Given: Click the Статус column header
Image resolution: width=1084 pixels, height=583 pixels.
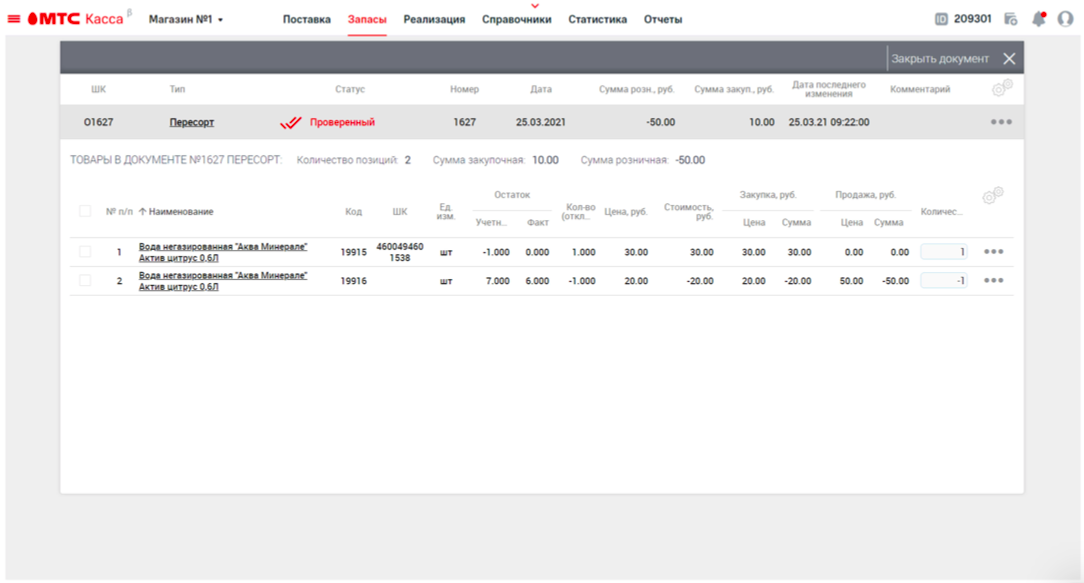Looking at the screenshot, I should pyautogui.click(x=350, y=89).
